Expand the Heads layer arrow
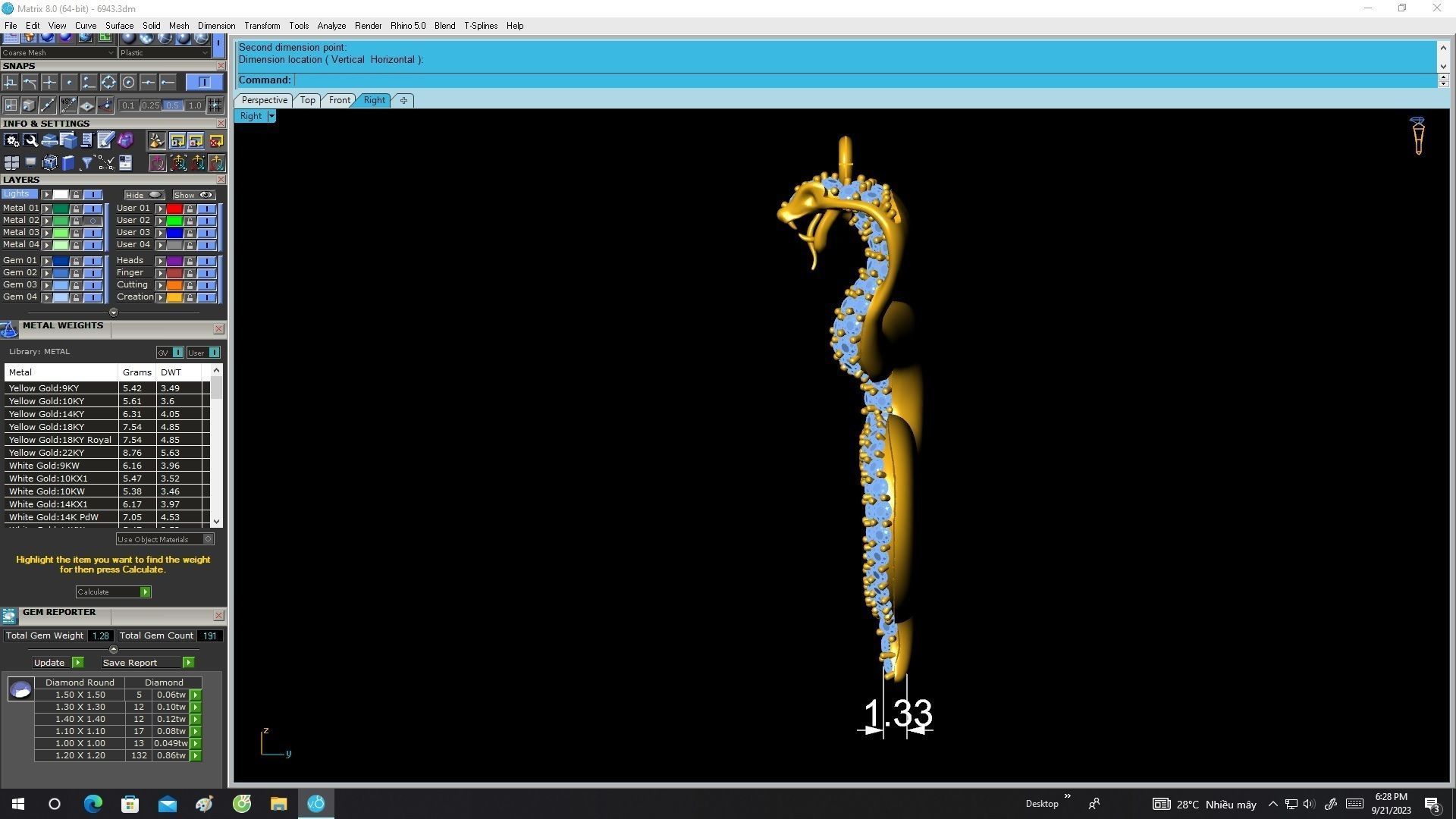The height and width of the screenshot is (819, 1456). 160,261
